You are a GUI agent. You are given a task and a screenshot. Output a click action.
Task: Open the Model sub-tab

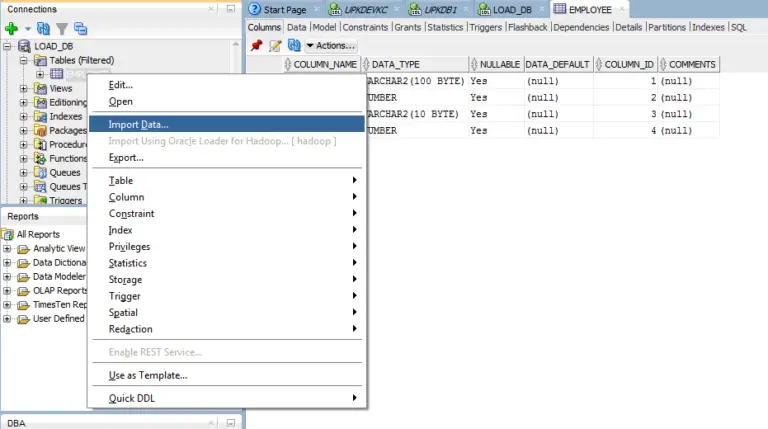324,27
